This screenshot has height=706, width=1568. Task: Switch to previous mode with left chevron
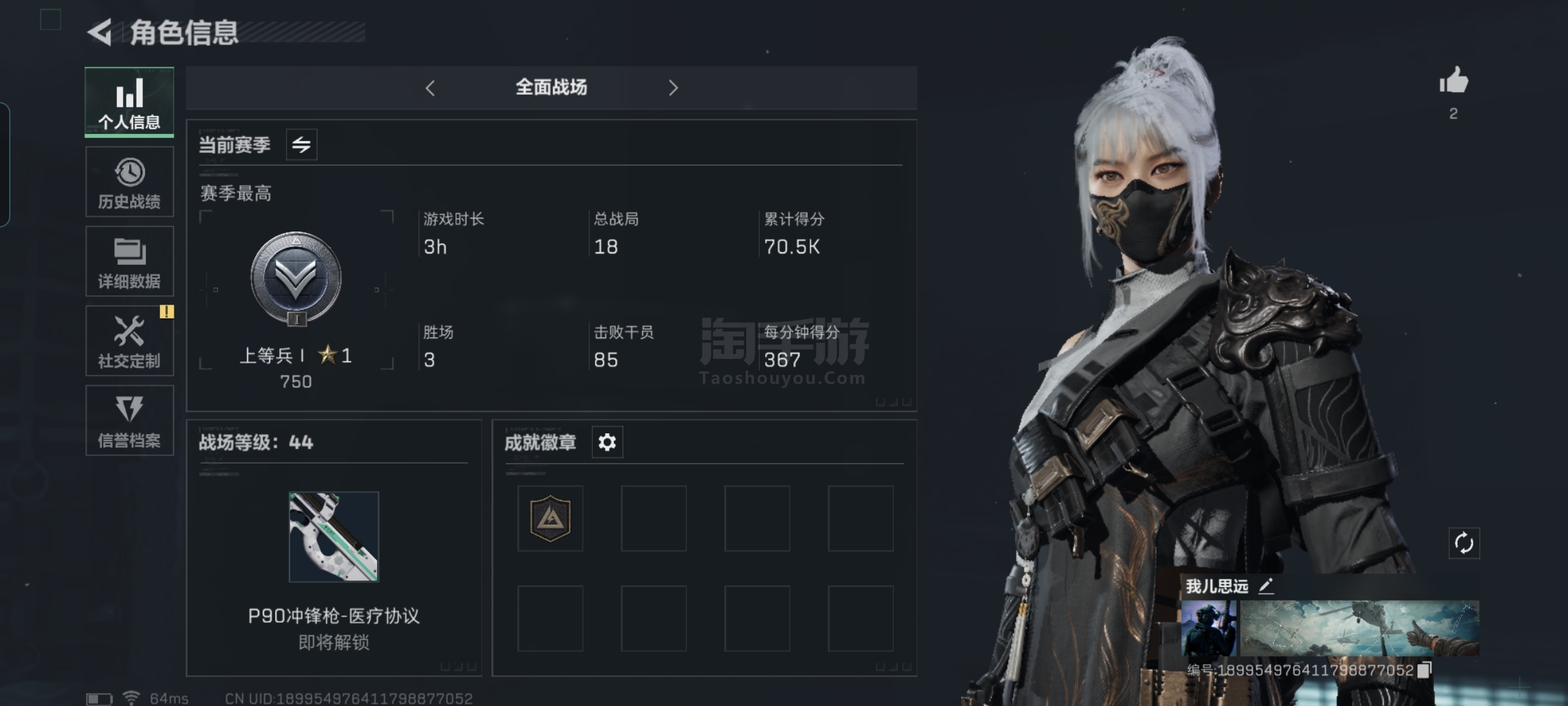[x=430, y=88]
